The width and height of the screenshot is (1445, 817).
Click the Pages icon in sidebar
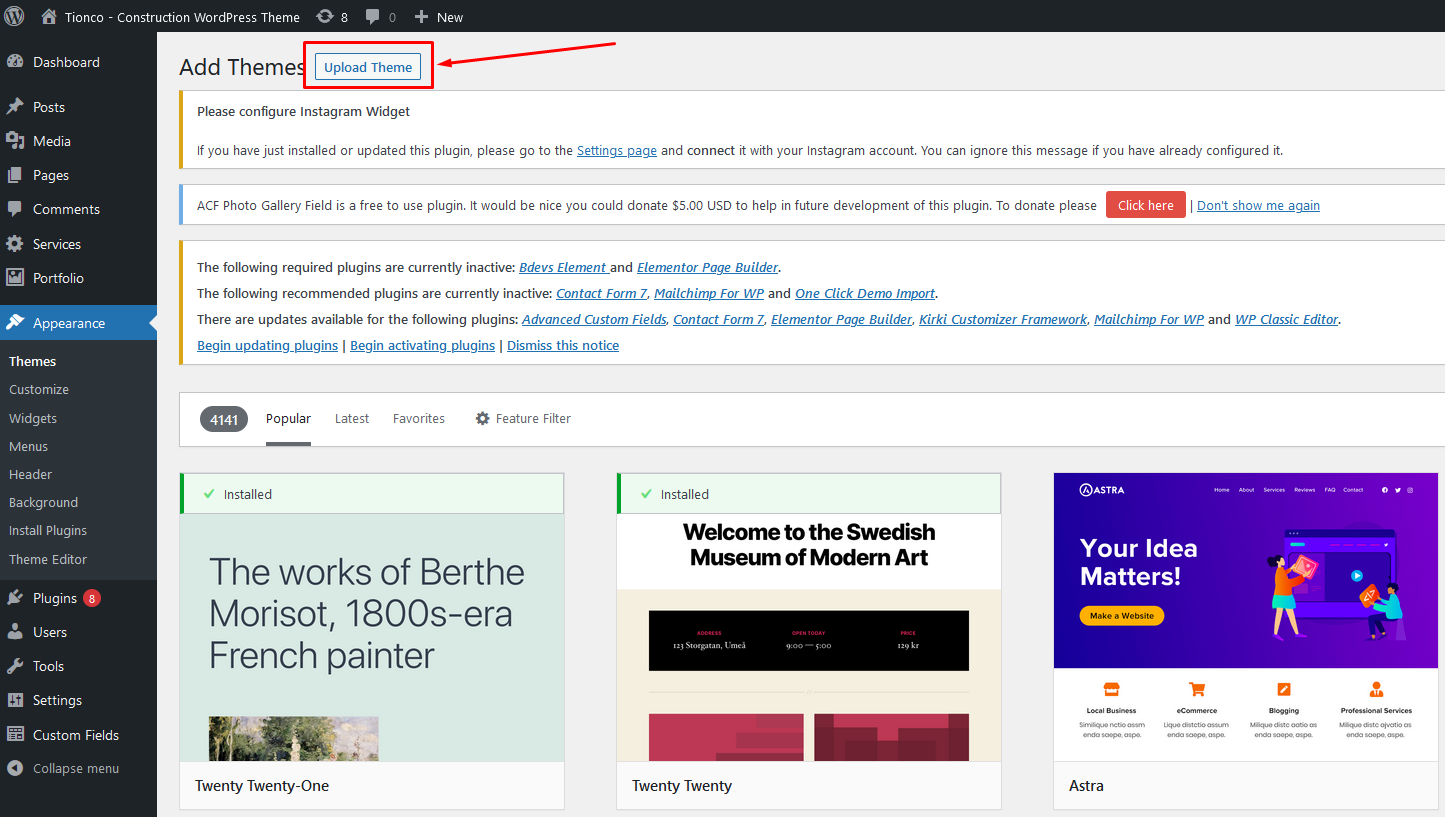(x=15, y=175)
